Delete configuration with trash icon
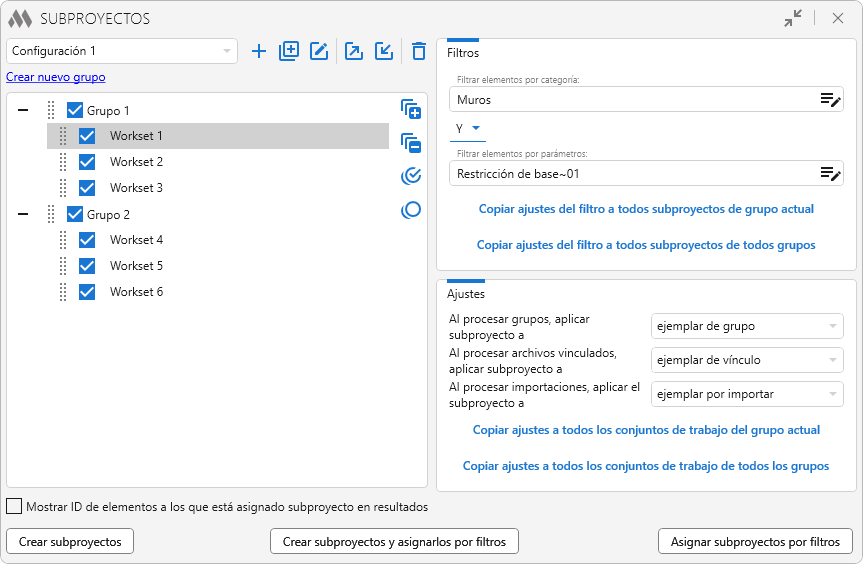 [x=419, y=51]
